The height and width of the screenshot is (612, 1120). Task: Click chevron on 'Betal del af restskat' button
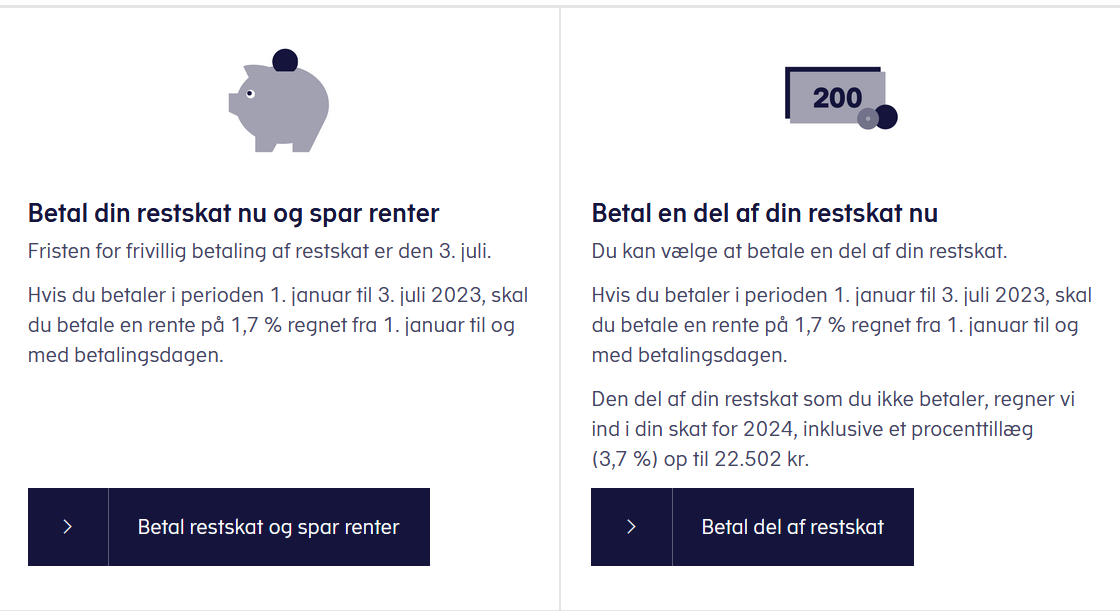pyautogui.click(x=631, y=527)
